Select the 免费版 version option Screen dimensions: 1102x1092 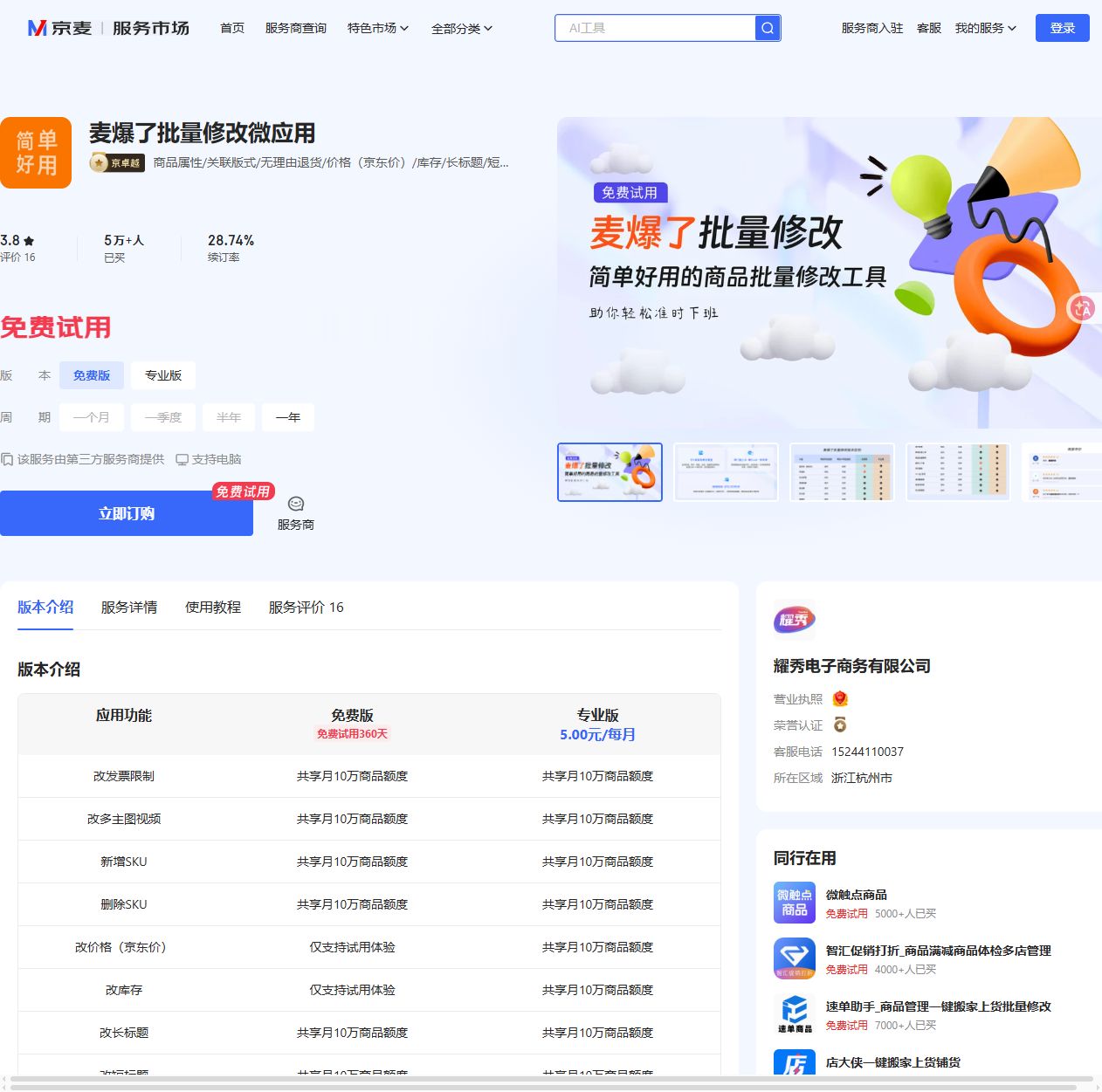click(x=92, y=375)
